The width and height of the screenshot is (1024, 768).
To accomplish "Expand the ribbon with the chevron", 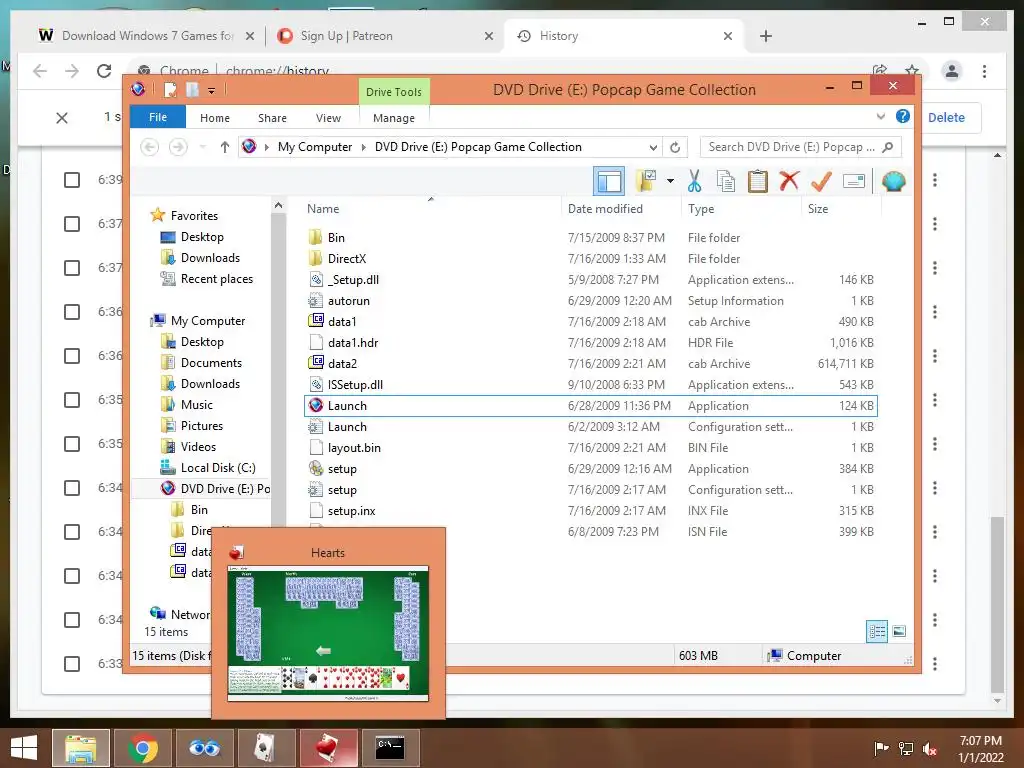I will (x=880, y=116).
